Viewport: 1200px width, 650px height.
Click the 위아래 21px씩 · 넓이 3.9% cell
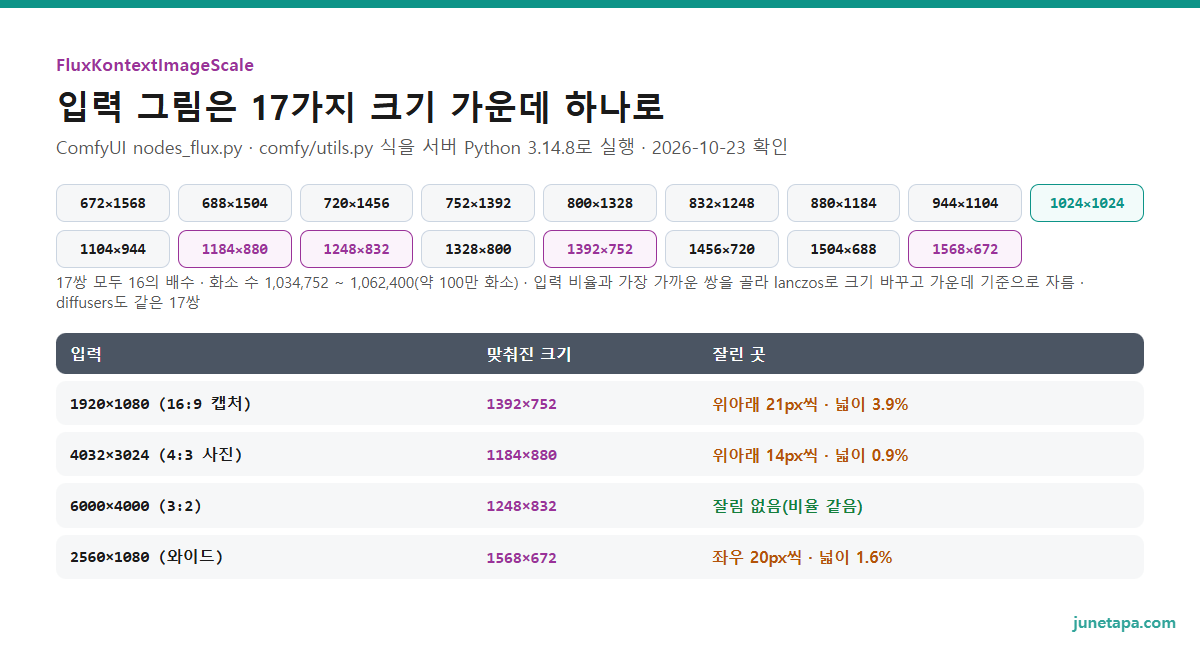click(x=810, y=404)
